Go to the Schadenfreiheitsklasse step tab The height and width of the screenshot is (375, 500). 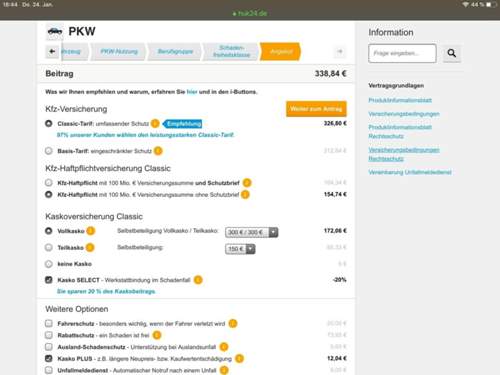click(x=232, y=51)
